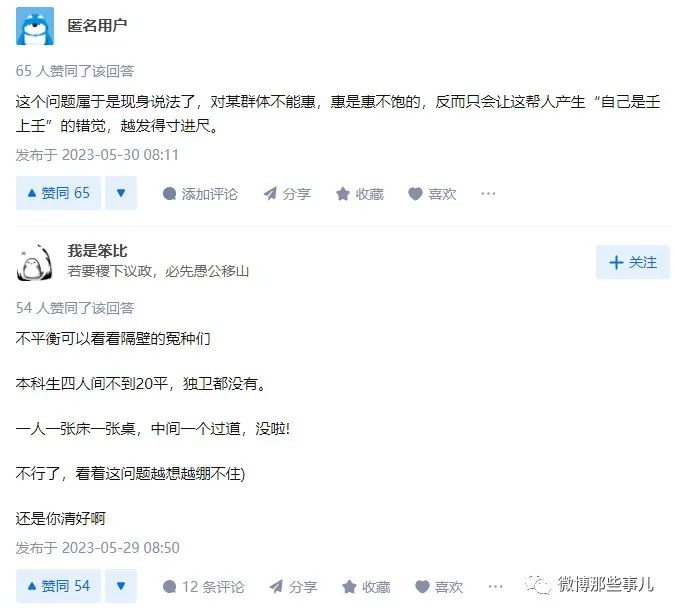The height and width of the screenshot is (614, 675).
Task: Upvote the first answer (赞同 65)
Action: [58, 193]
